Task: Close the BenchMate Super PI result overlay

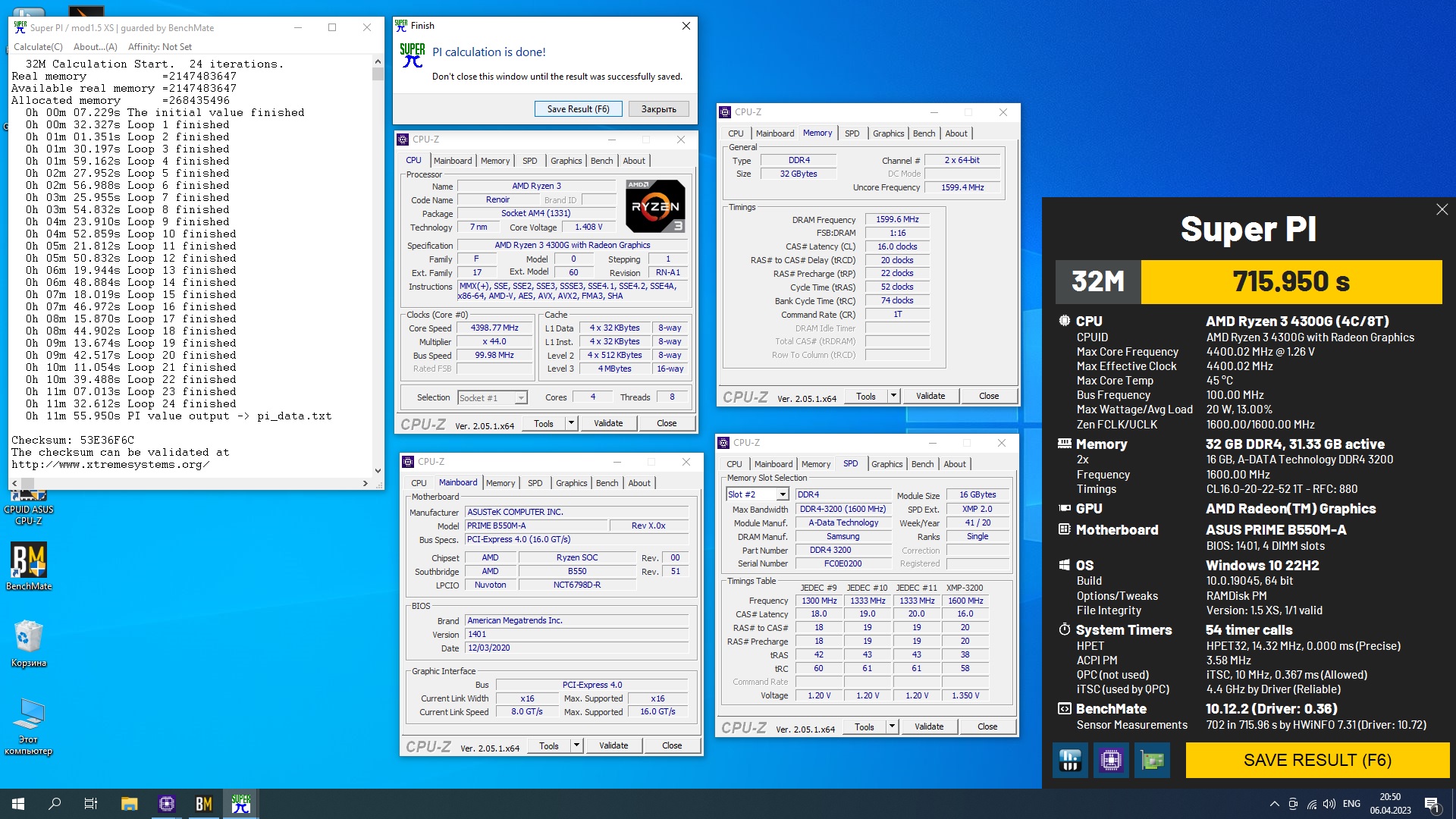Action: coord(1442,209)
